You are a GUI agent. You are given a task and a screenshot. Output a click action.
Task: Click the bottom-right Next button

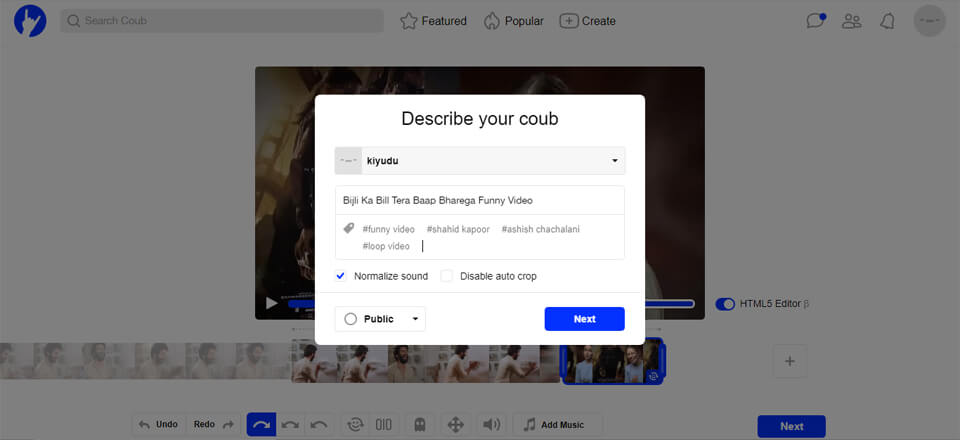(x=792, y=427)
